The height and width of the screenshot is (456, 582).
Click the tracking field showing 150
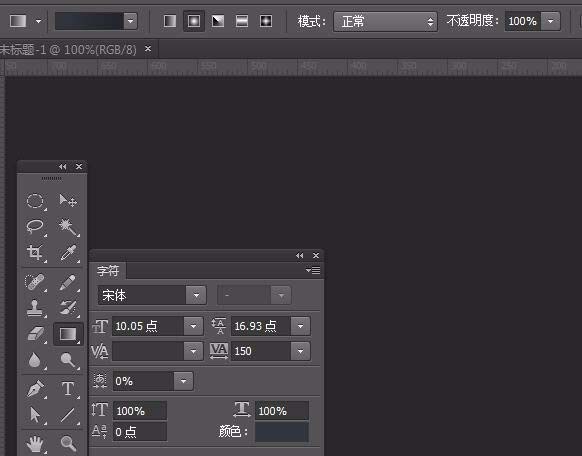point(261,351)
